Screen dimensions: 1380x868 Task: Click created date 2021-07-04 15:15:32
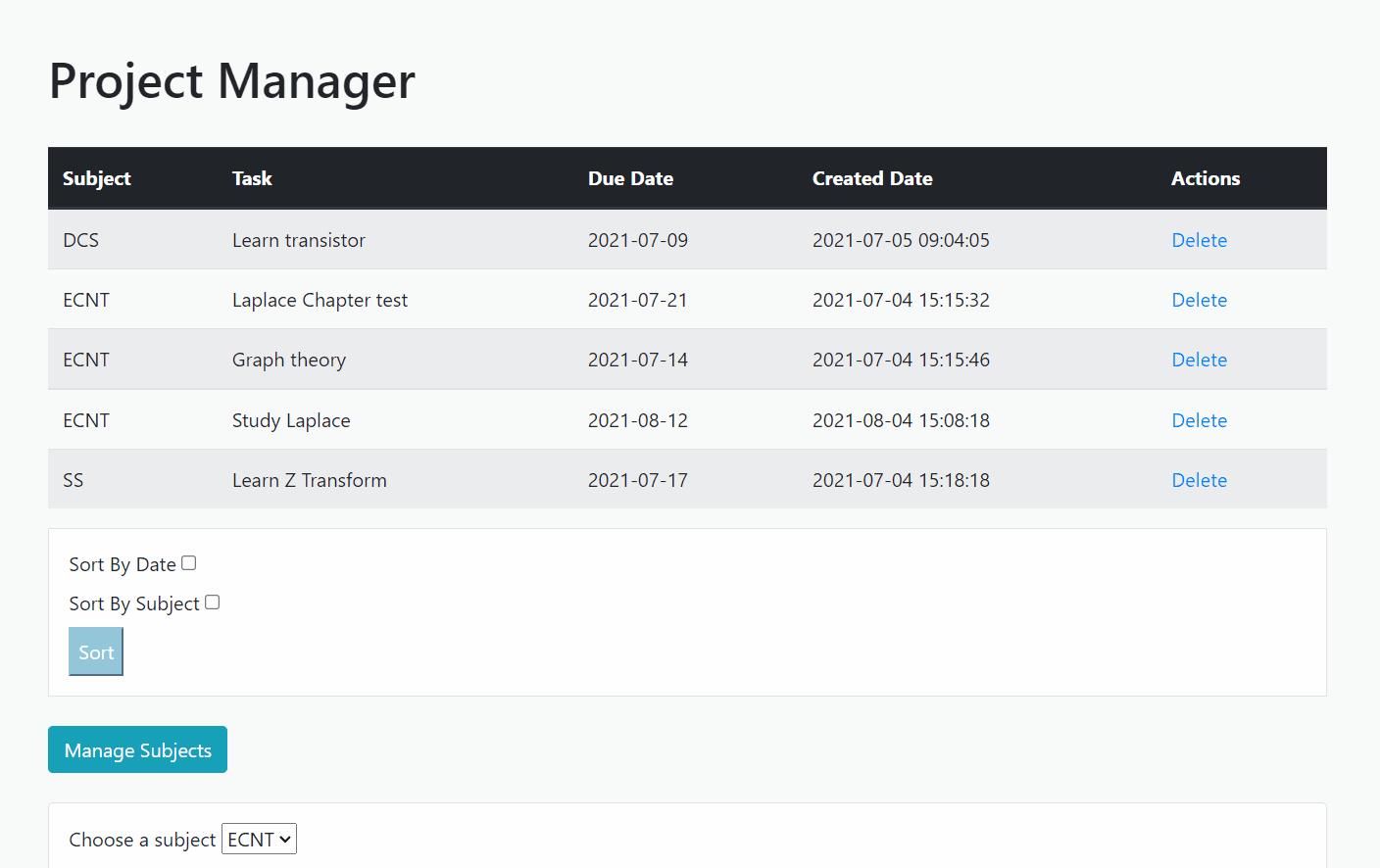901,300
